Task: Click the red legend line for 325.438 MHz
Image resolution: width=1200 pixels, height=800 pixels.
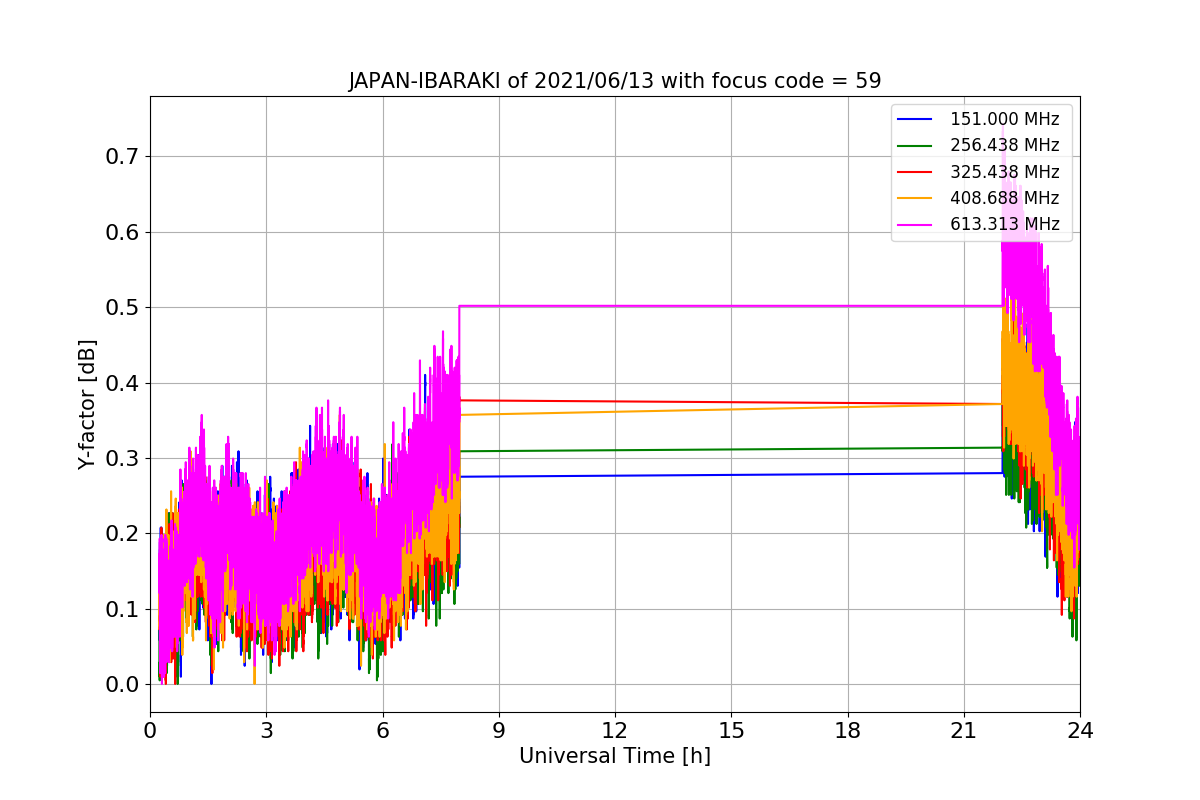Action: coord(915,172)
